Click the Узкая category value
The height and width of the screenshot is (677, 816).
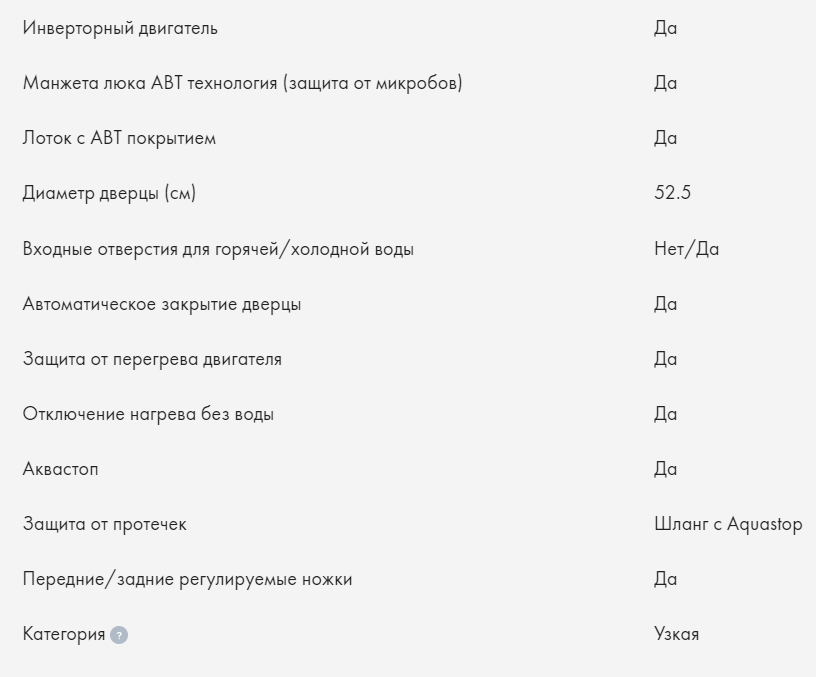click(x=676, y=635)
